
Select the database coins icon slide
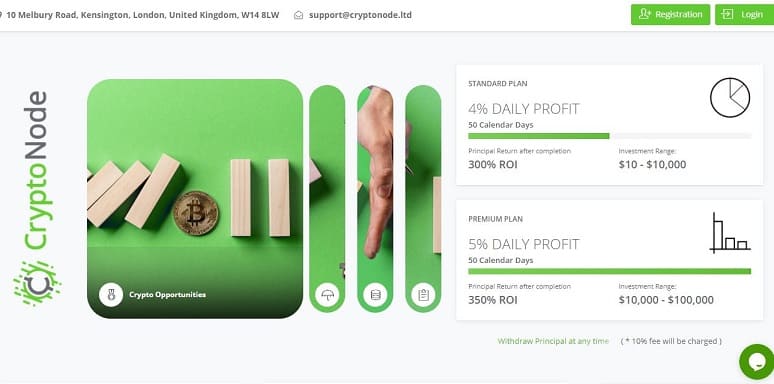(x=375, y=295)
